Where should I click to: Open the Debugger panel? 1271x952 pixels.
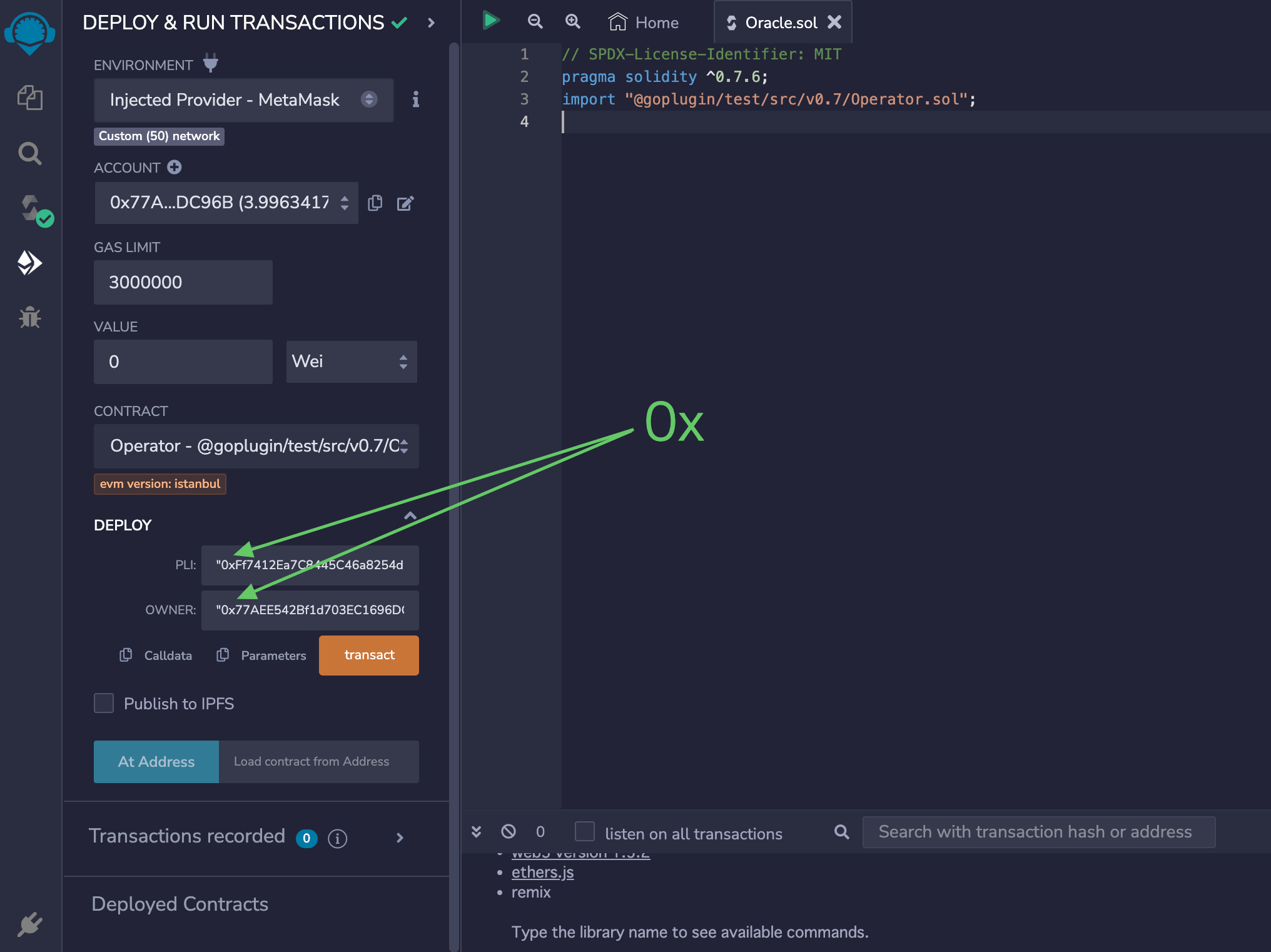(29, 318)
